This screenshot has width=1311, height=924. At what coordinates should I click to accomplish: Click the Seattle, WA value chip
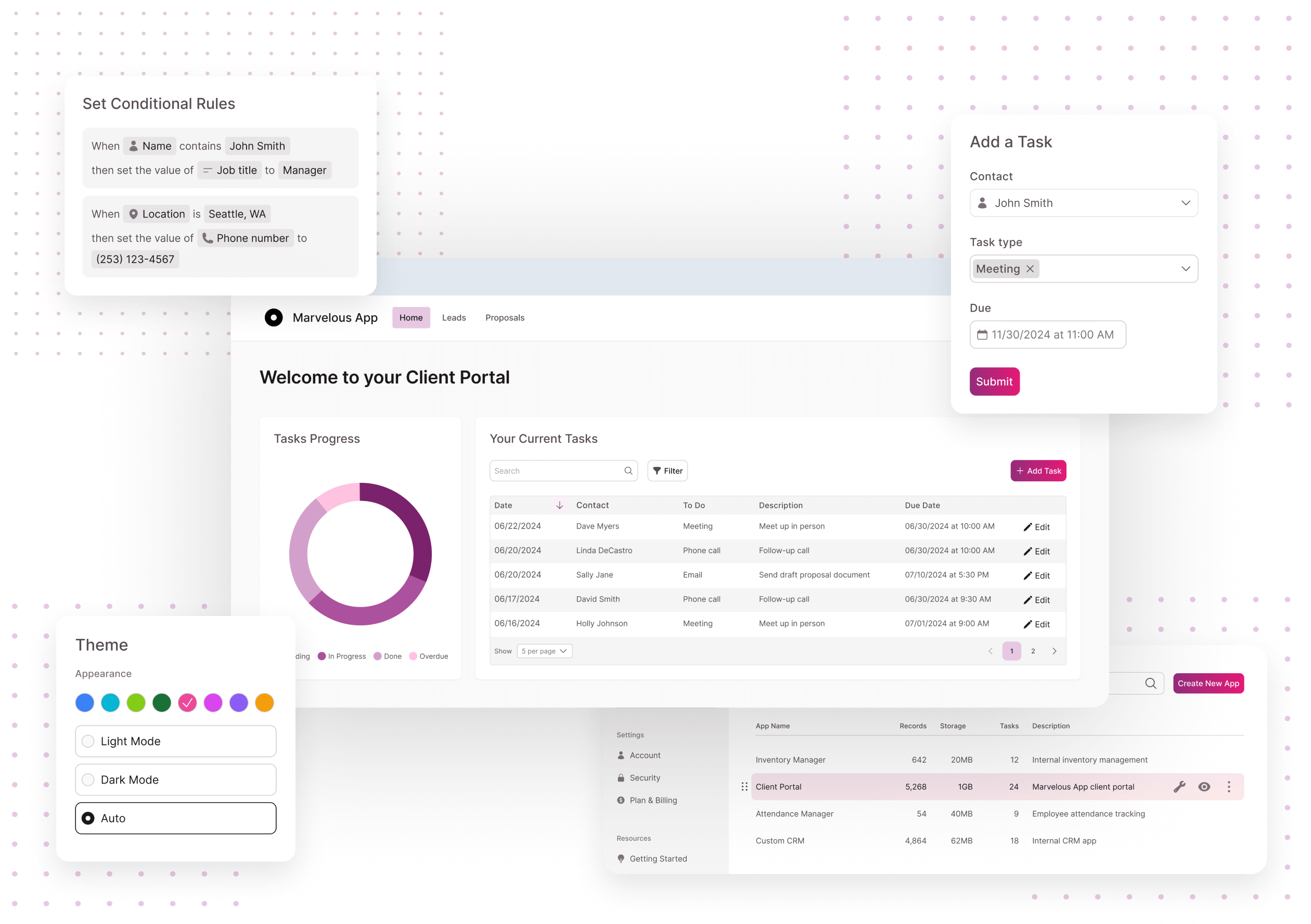click(237, 214)
